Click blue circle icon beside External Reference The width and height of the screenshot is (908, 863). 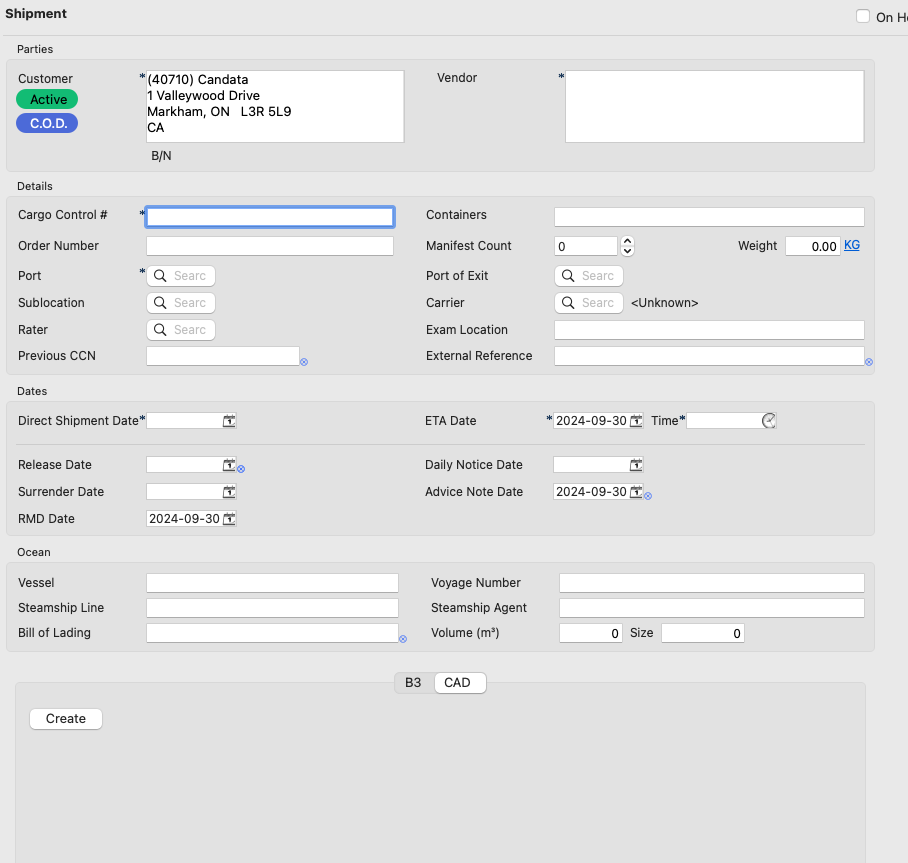(869, 362)
